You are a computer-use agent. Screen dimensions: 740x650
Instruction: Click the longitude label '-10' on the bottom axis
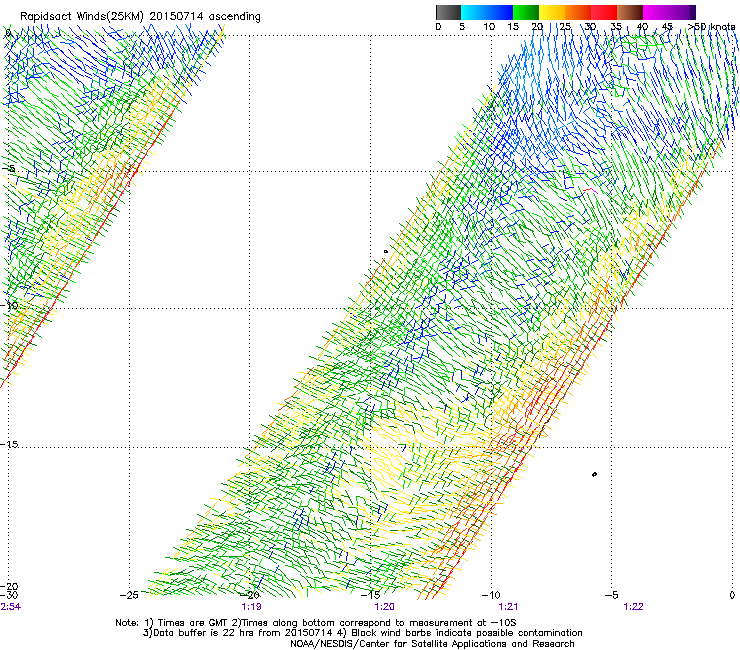pyautogui.click(x=491, y=595)
